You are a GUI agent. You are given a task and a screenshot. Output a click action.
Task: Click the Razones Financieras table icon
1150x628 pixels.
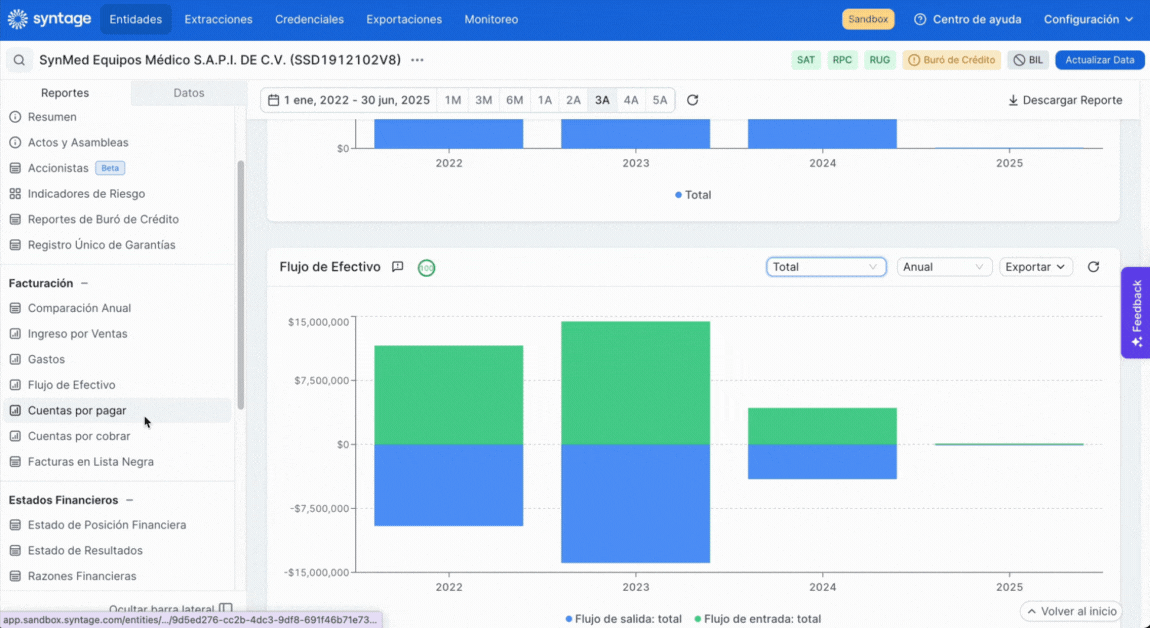tap(15, 576)
